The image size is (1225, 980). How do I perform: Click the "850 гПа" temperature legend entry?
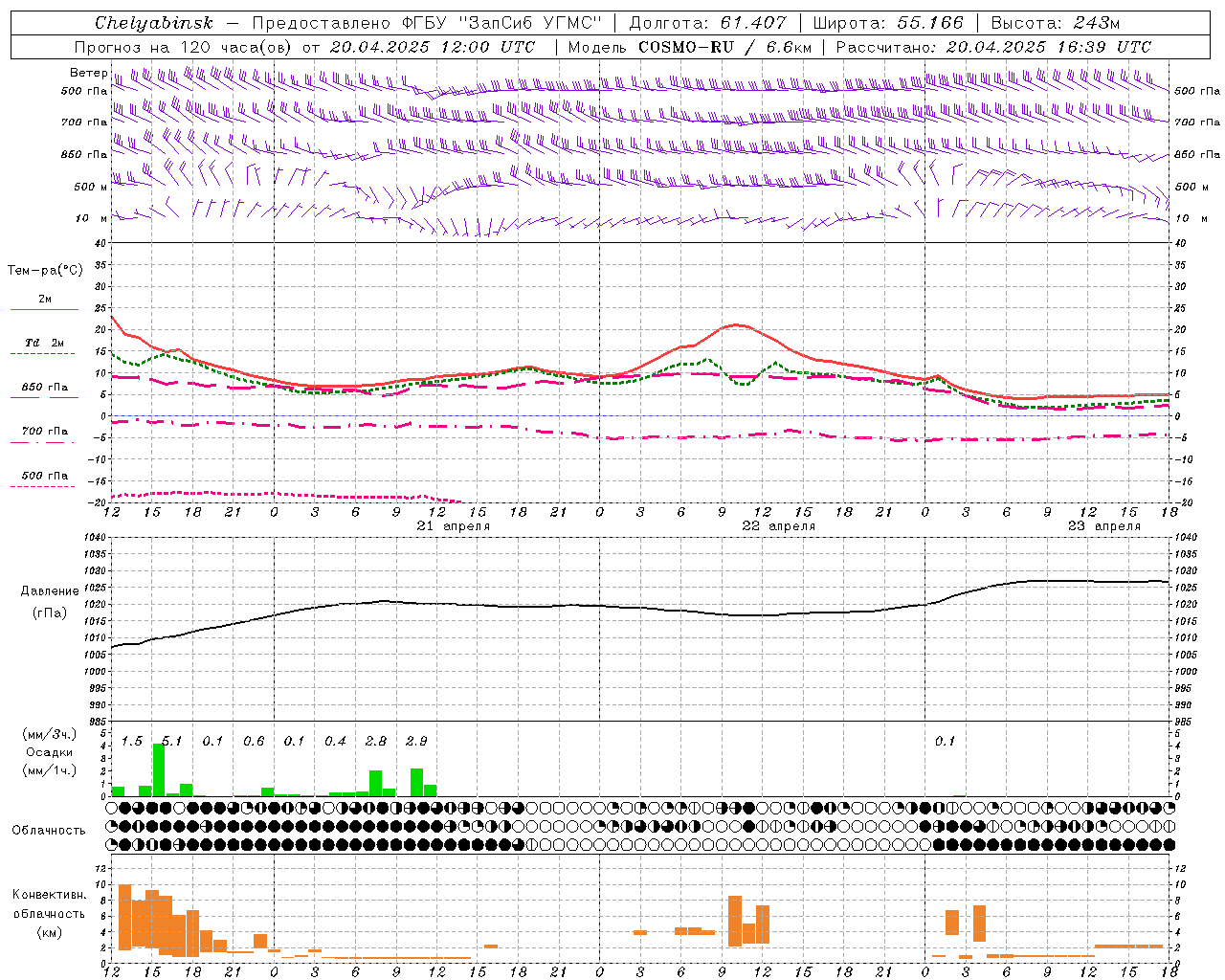(45, 388)
